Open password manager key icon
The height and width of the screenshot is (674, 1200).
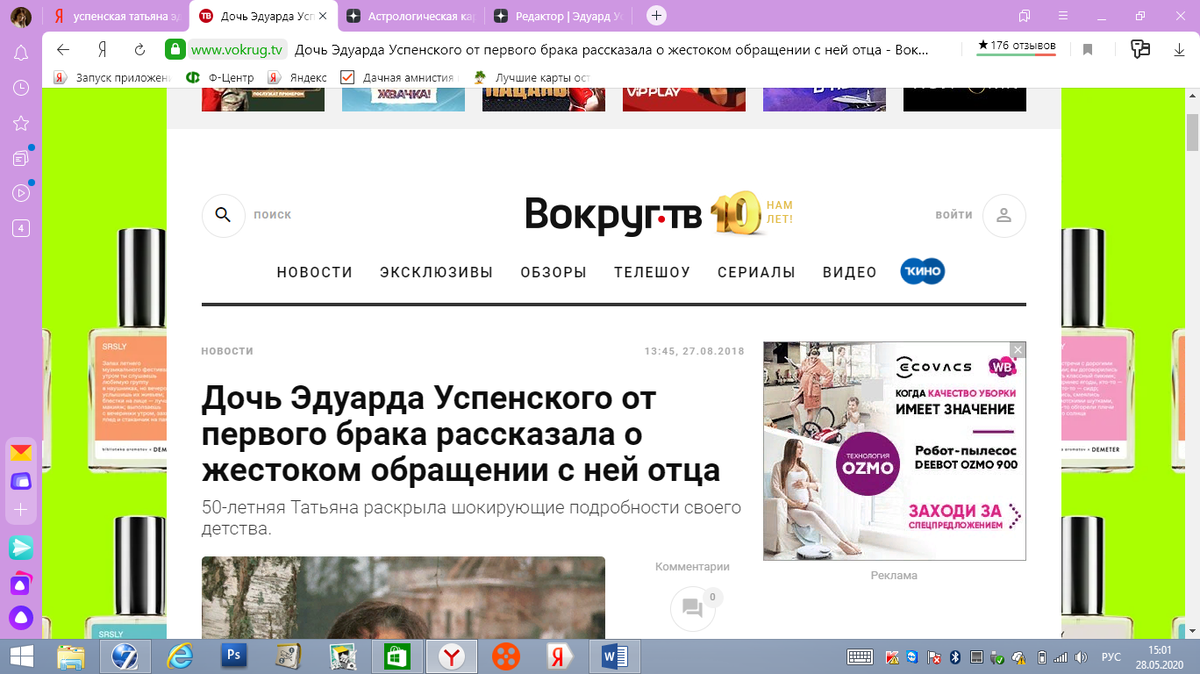(1140, 48)
